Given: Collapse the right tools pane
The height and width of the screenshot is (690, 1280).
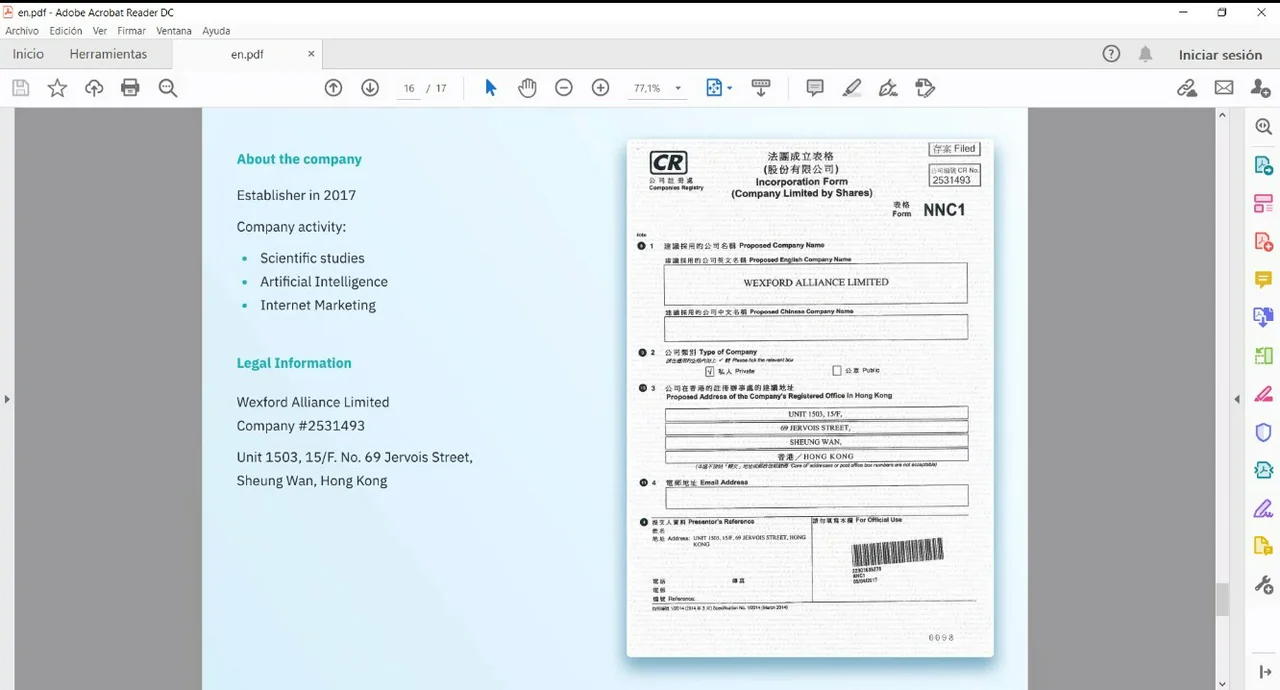Looking at the screenshot, I should (x=1237, y=399).
